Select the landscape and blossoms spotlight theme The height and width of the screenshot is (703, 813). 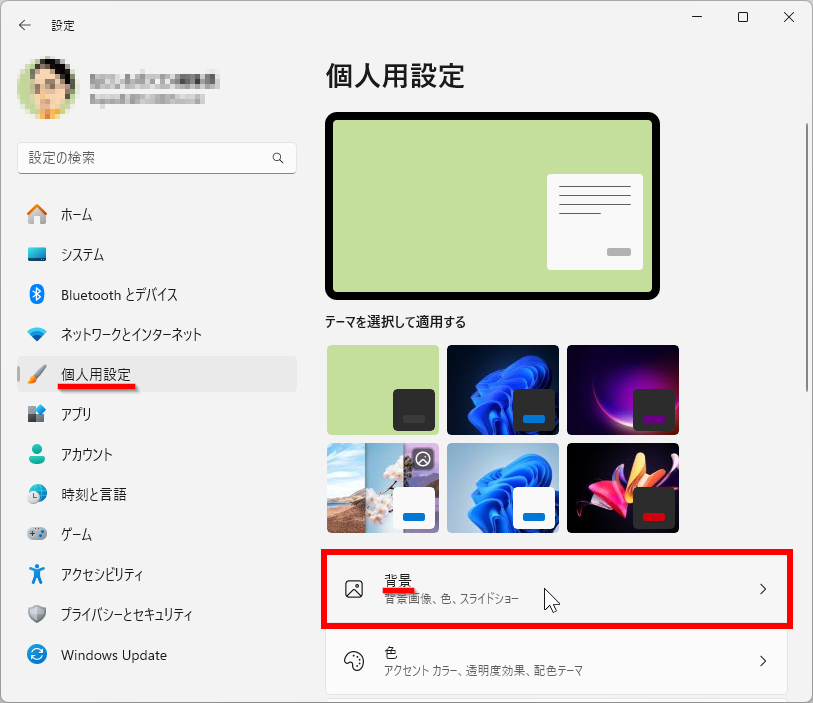coord(383,488)
